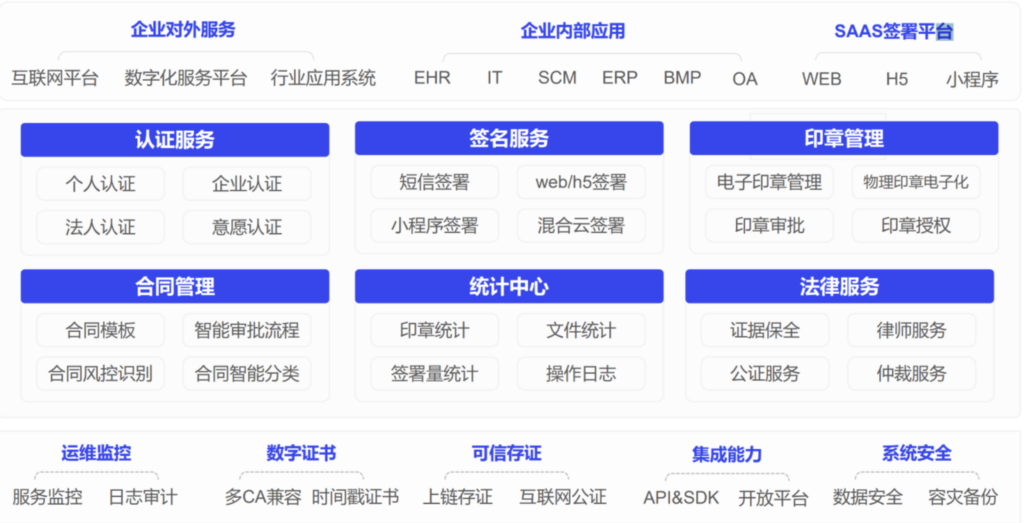
Task: Click the web/h5签署 button
Action: pos(581,182)
